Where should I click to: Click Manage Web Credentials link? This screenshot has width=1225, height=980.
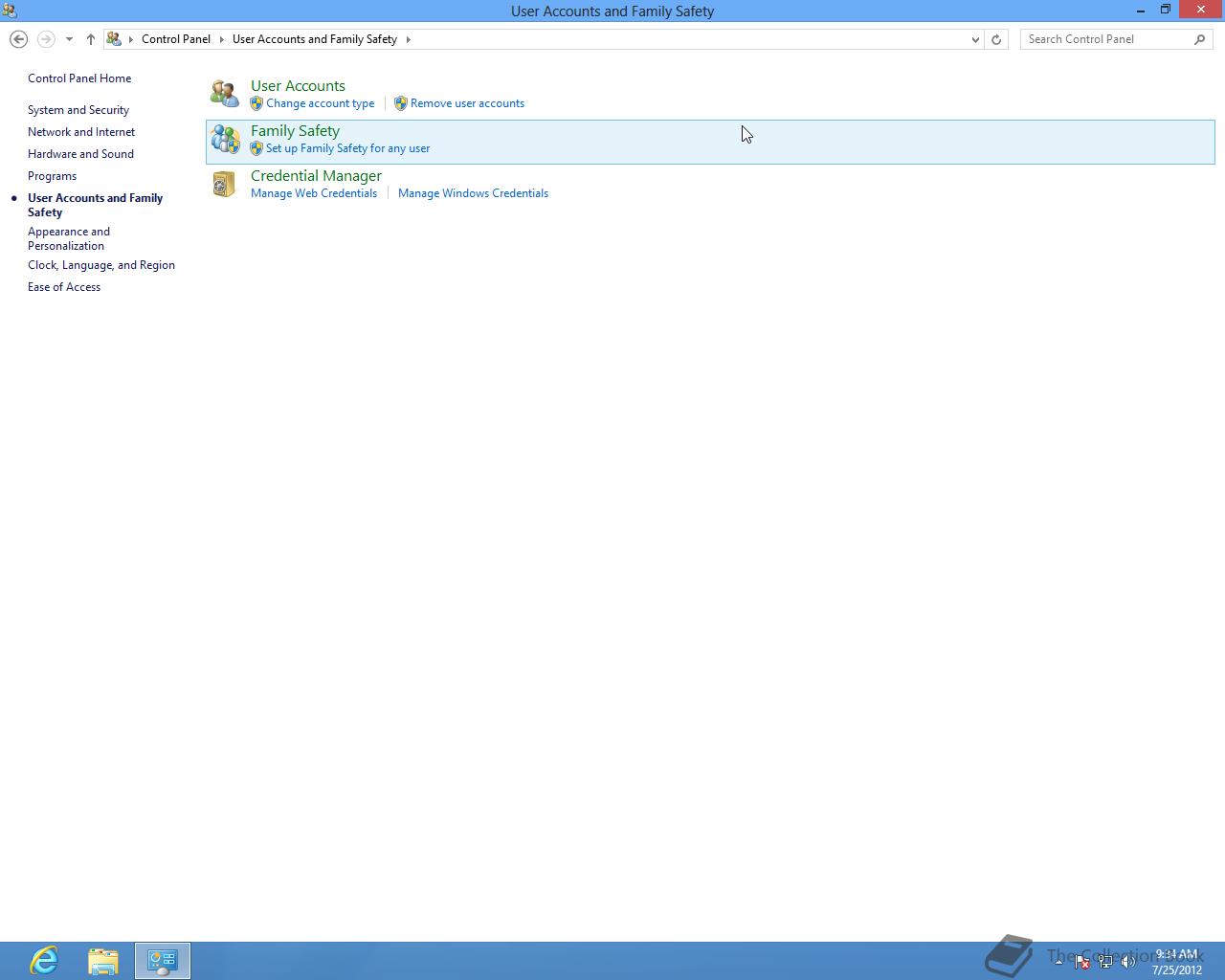click(x=314, y=193)
